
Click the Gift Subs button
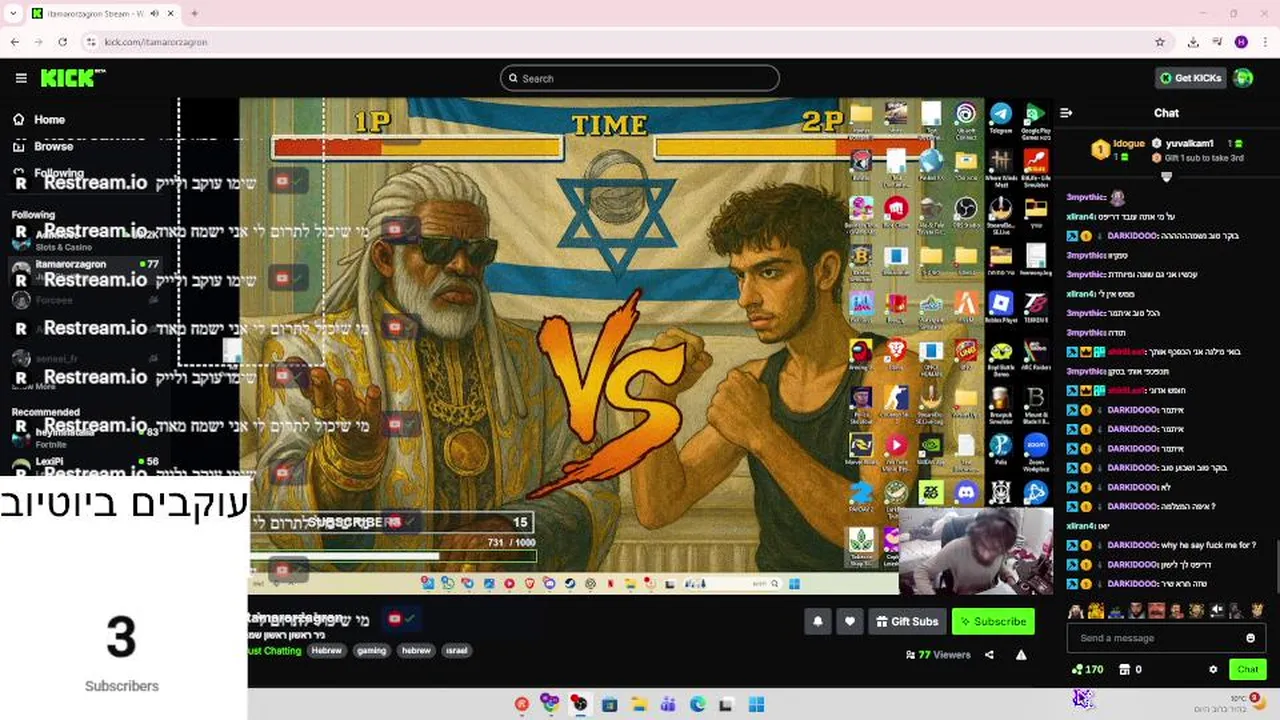pos(907,621)
